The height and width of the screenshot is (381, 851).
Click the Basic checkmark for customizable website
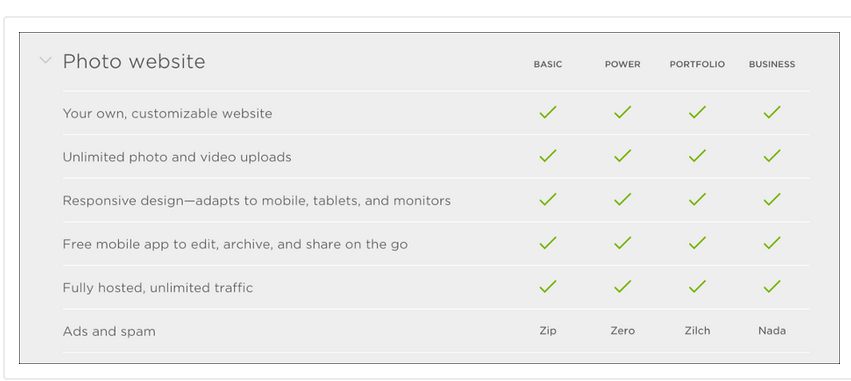coord(548,112)
